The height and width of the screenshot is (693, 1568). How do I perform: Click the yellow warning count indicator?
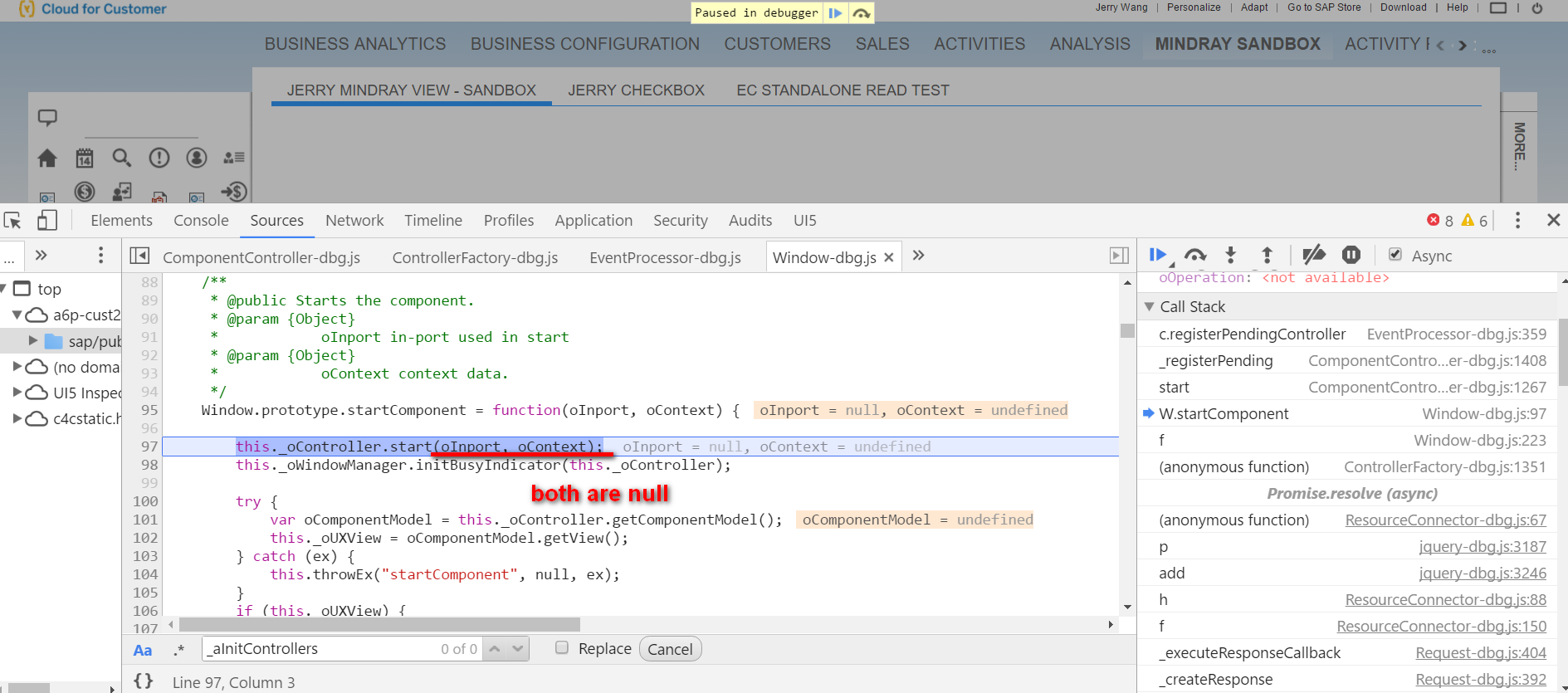(1474, 221)
